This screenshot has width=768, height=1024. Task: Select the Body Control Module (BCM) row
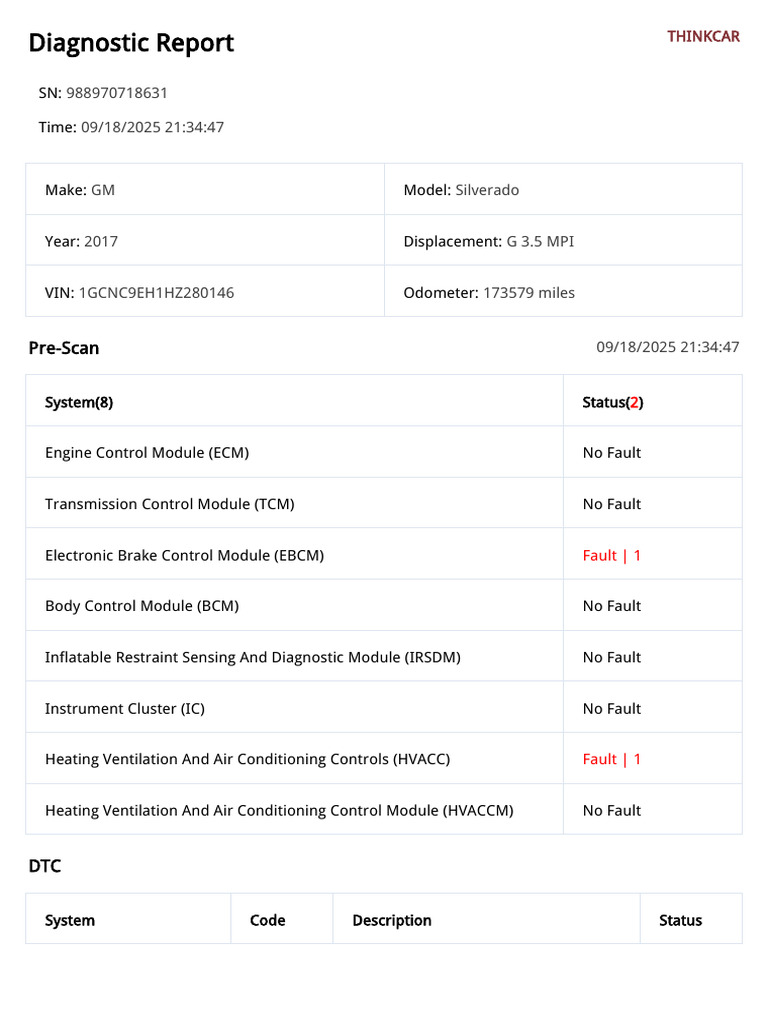click(x=384, y=605)
